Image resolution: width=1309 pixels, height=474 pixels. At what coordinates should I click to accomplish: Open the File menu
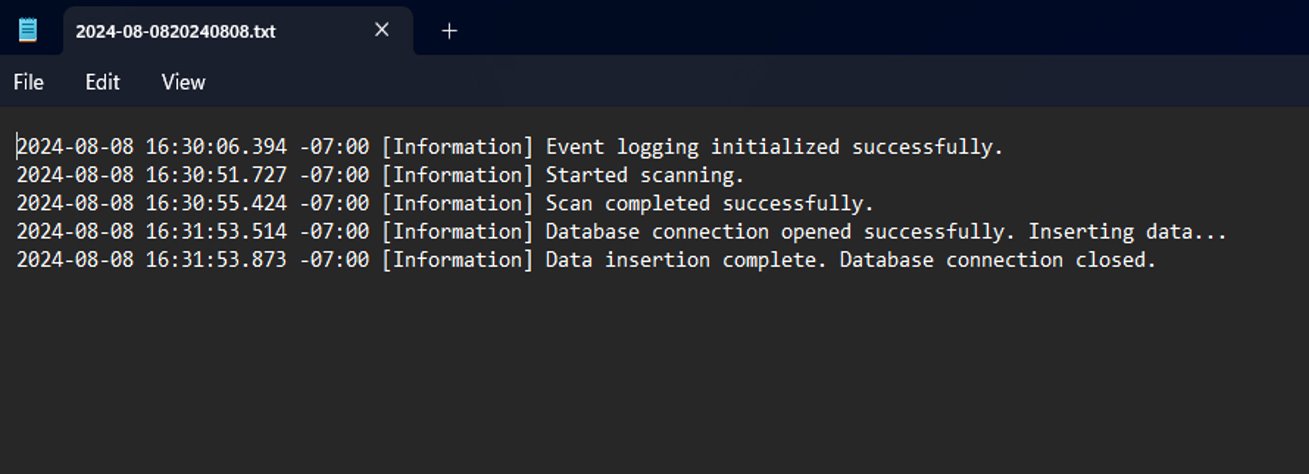click(x=28, y=82)
